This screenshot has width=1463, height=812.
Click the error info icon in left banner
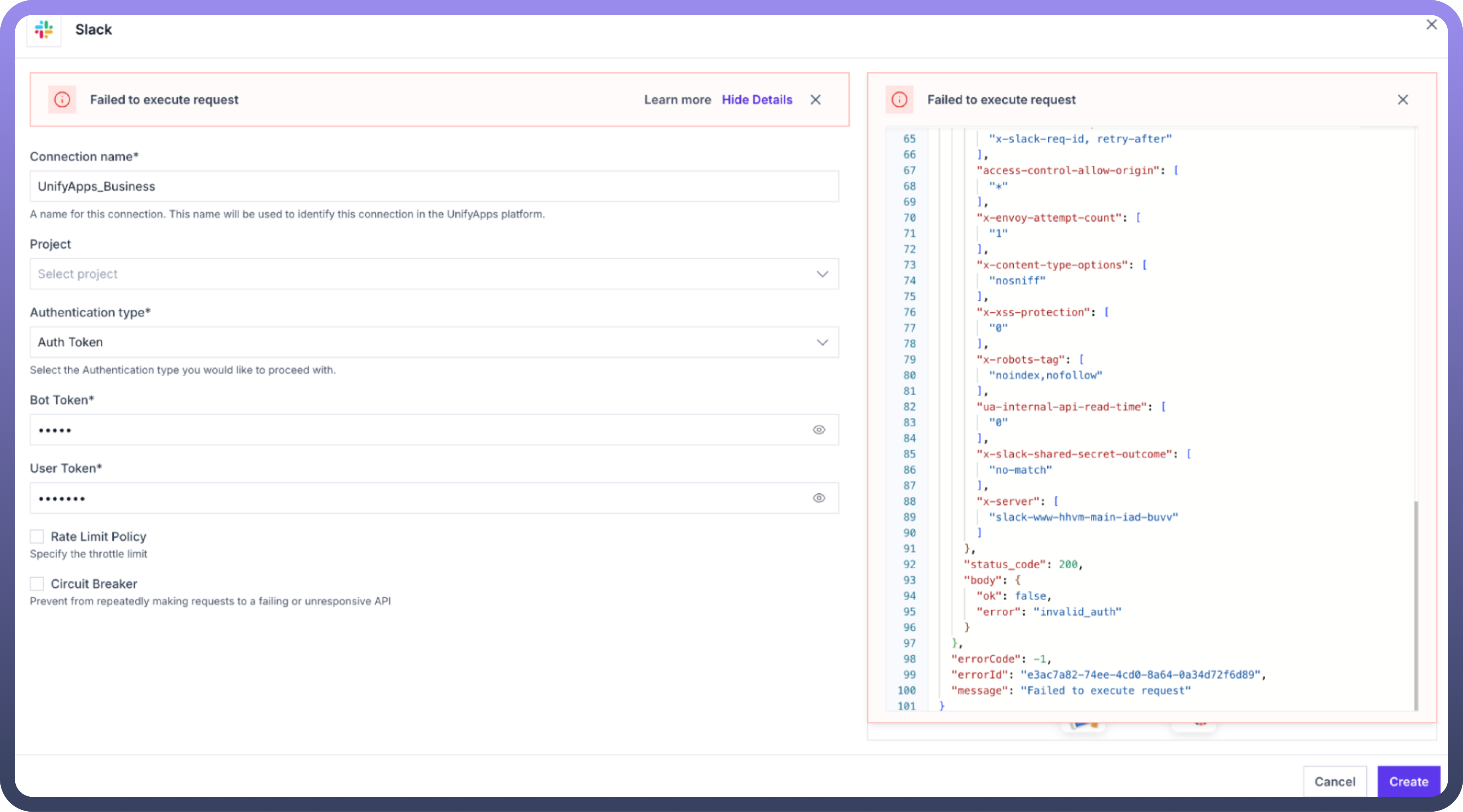tap(62, 99)
